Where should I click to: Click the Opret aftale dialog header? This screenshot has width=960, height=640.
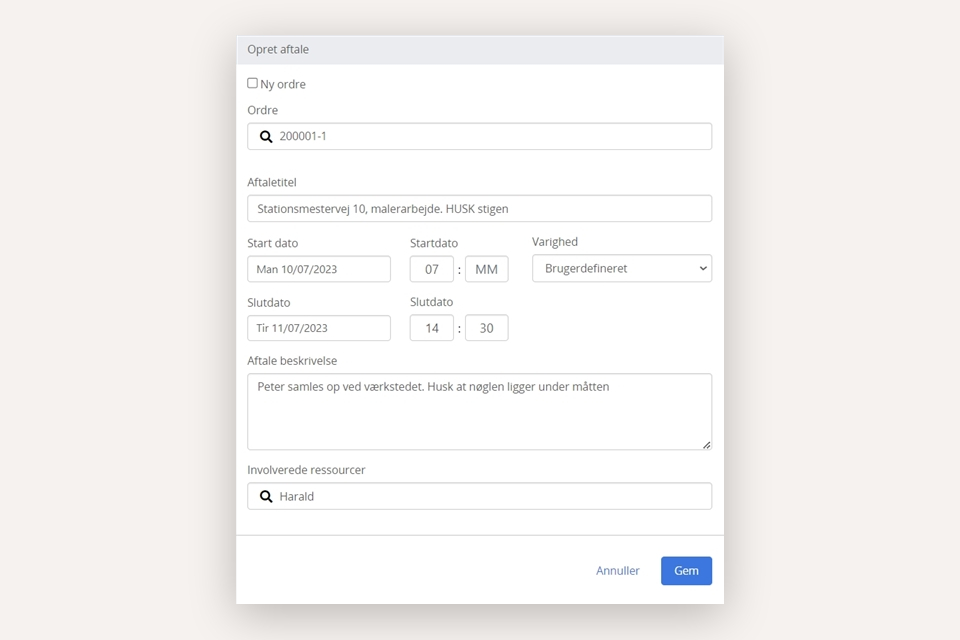(x=480, y=50)
